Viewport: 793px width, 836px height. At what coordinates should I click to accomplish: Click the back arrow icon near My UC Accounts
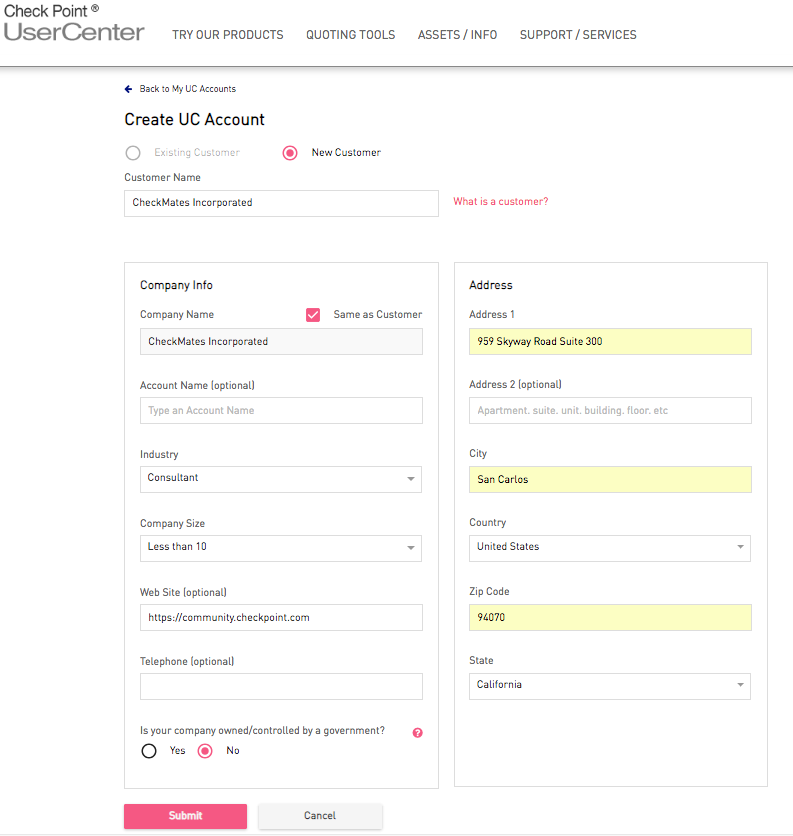click(x=128, y=89)
